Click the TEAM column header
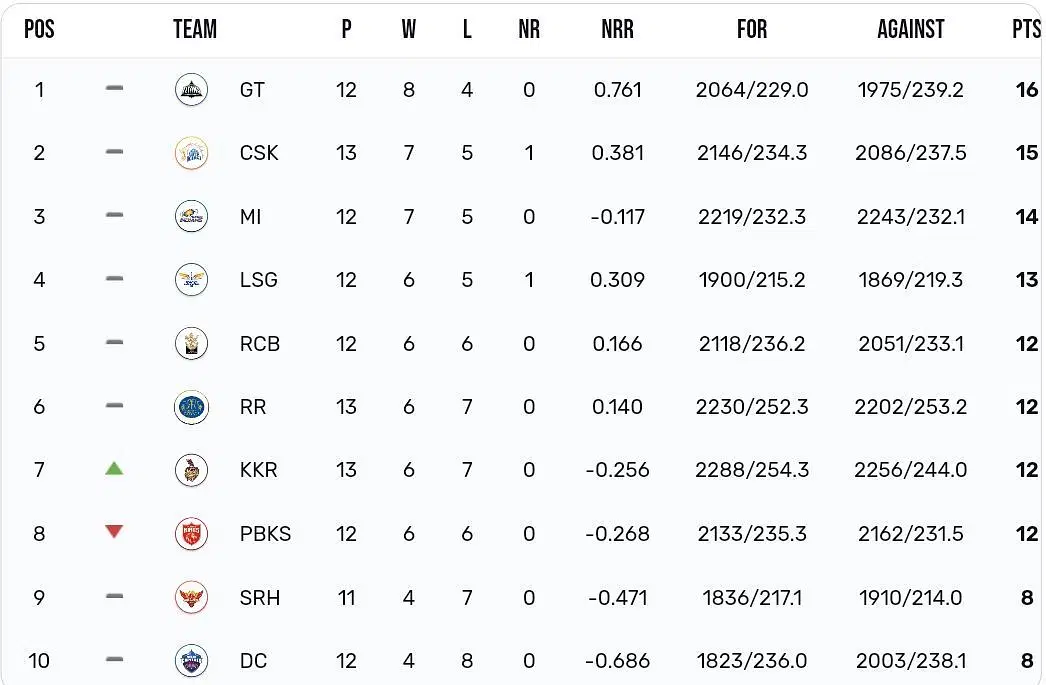The image size is (1046, 685). tap(195, 29)
